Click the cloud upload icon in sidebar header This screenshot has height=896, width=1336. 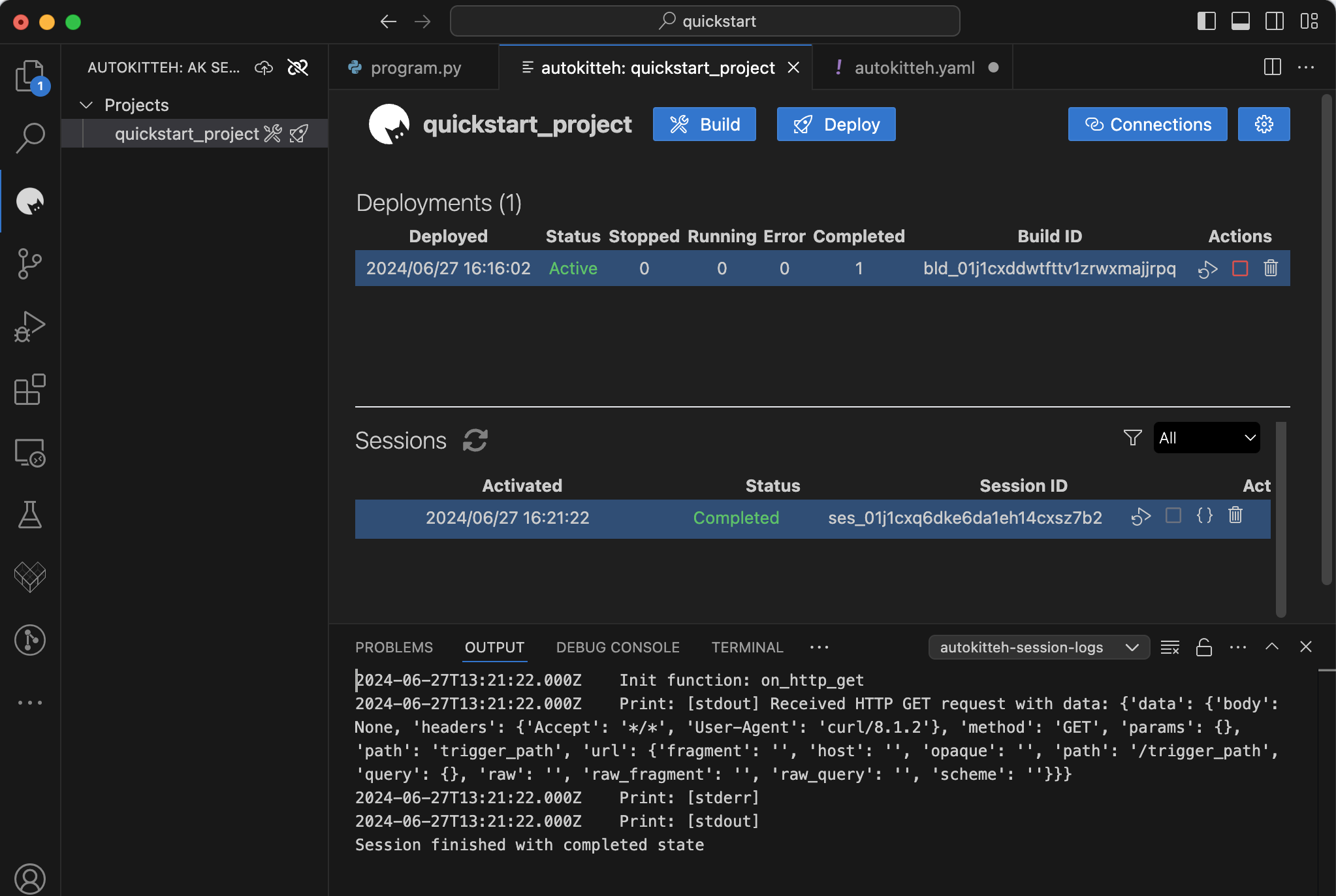click(x=264, y=67)
